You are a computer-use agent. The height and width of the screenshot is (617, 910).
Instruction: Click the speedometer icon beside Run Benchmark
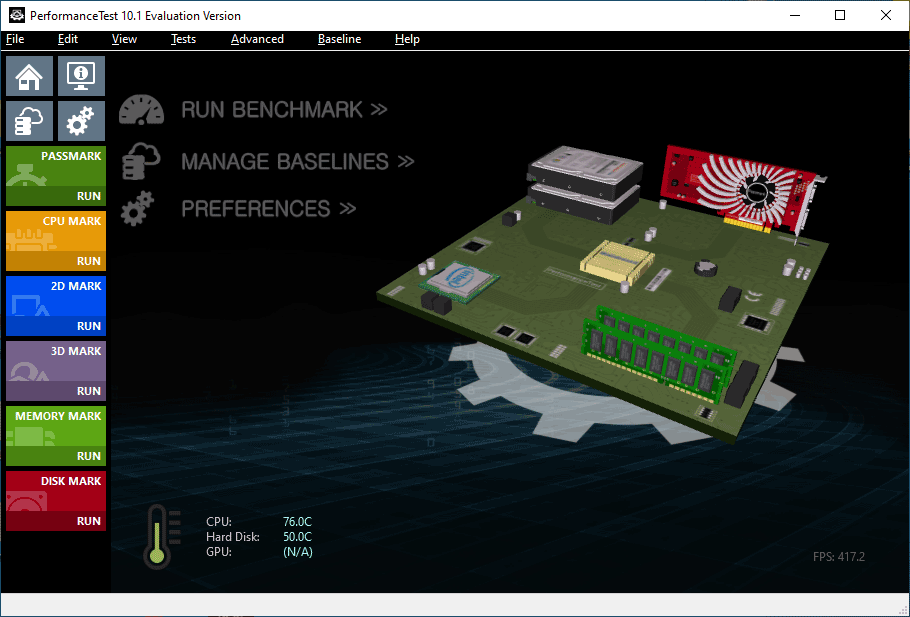point(142,110)
